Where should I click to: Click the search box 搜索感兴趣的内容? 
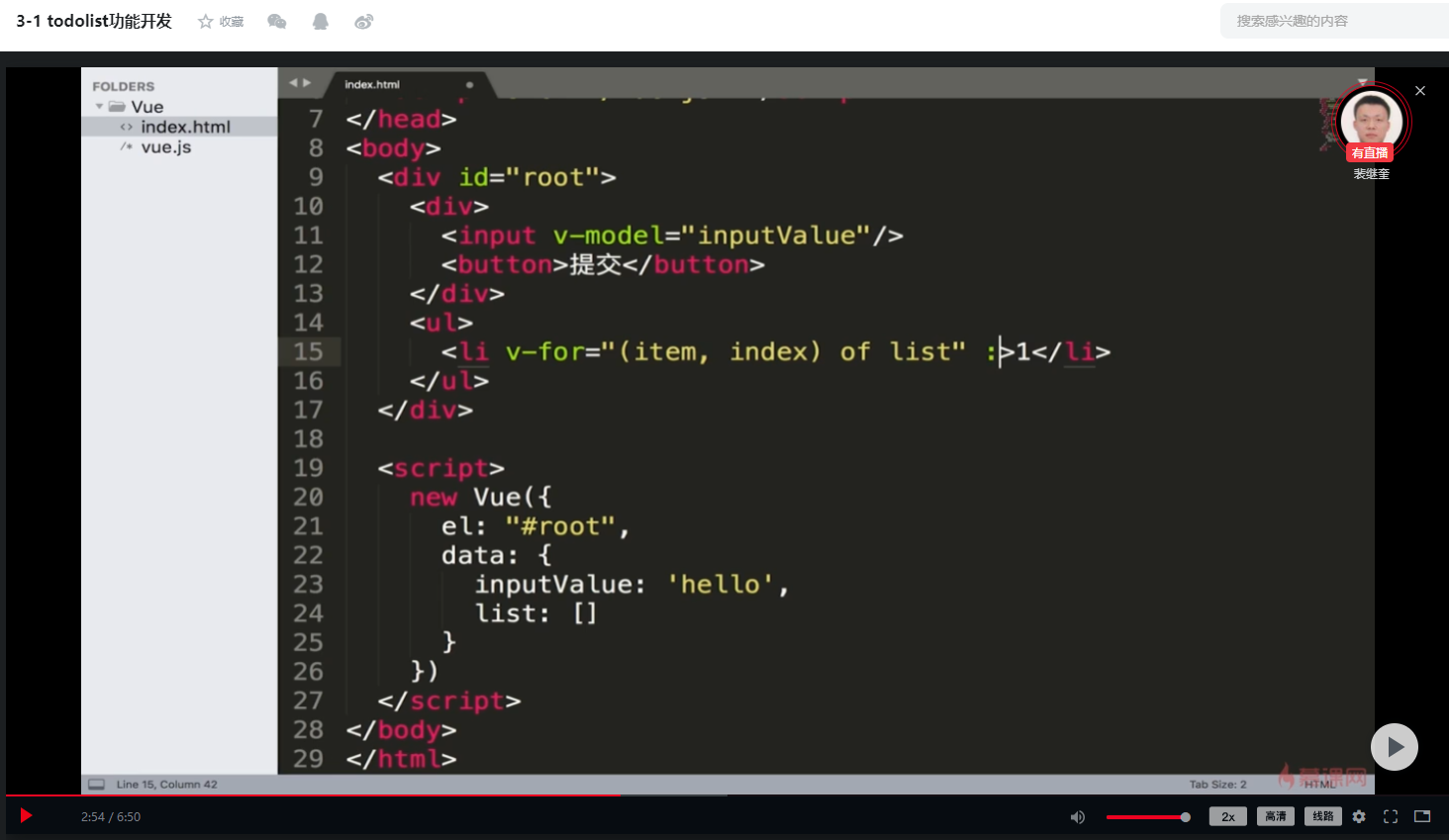(1334, 21)
